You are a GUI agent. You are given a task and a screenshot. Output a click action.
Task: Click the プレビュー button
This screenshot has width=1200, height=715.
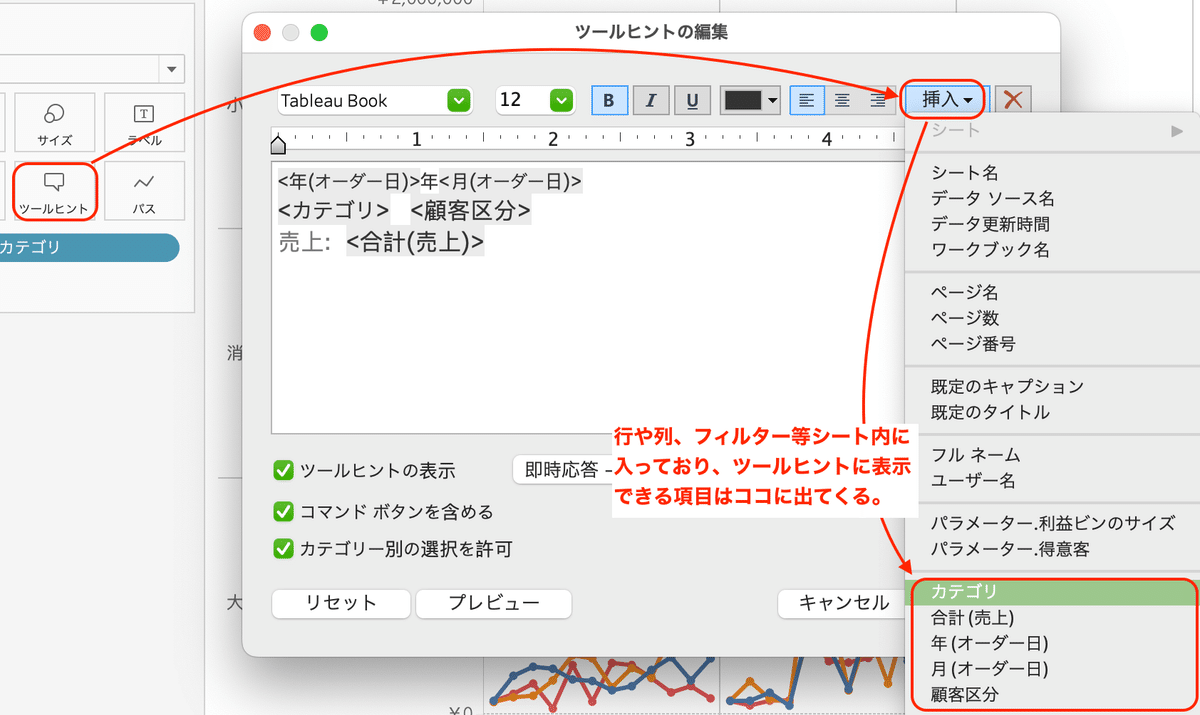coord(494,603)
